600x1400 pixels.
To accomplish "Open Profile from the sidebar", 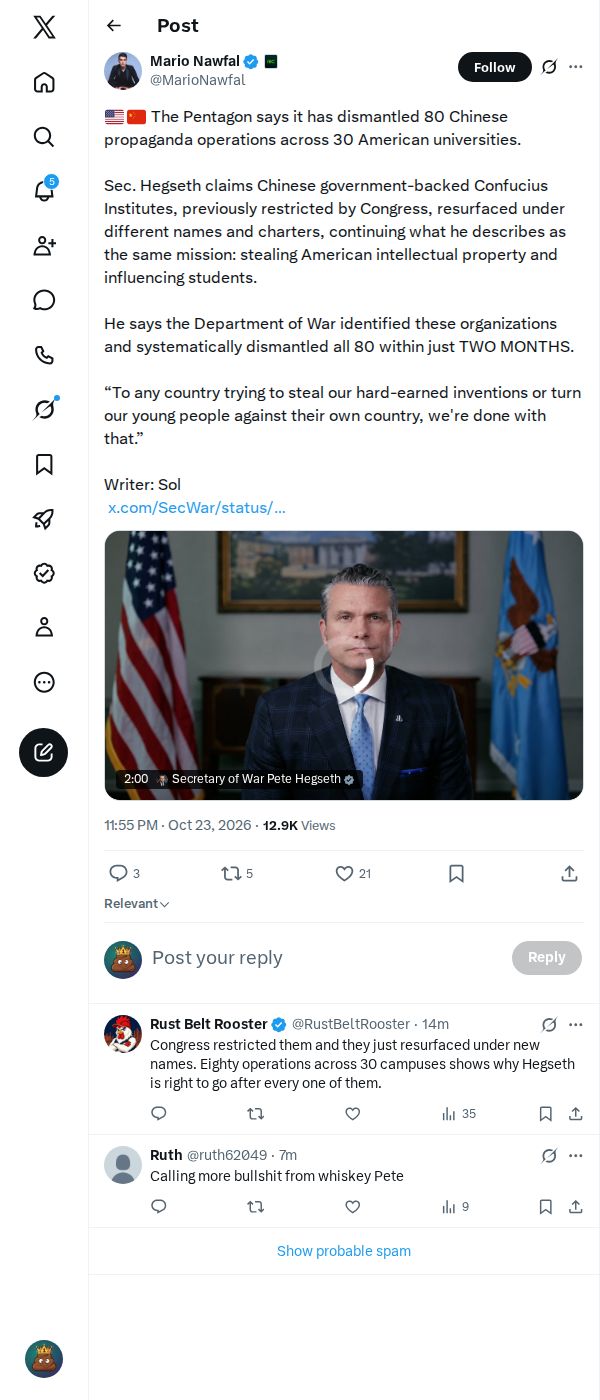I will (44, 627).
